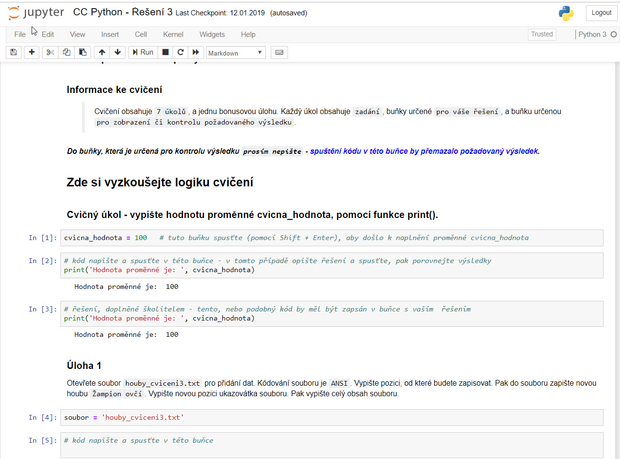Click the code cell with soubor assignment

(x=330, y=416)
